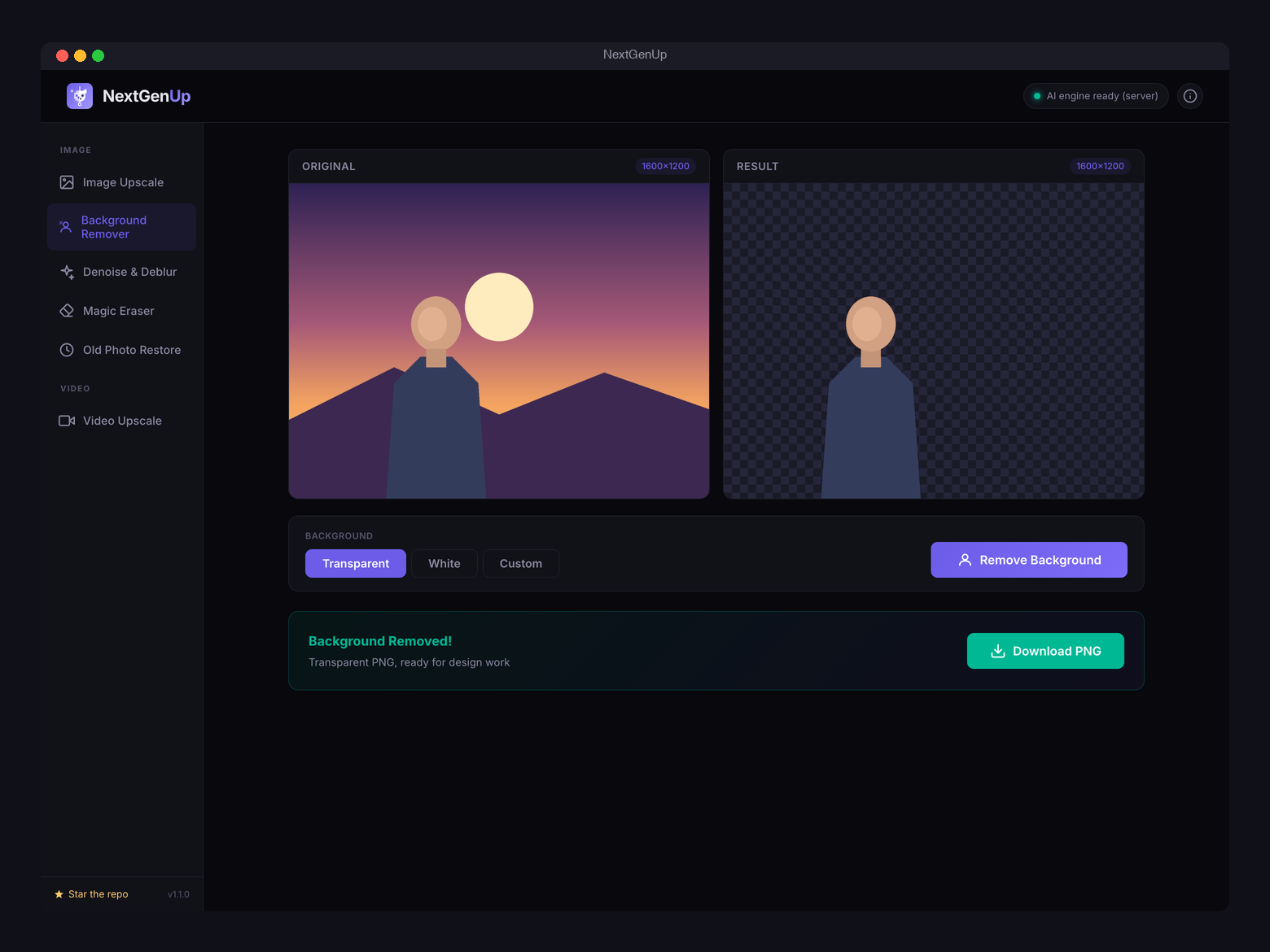
Task: Click the Image Upscale picture icon
Action: (67, 182)
